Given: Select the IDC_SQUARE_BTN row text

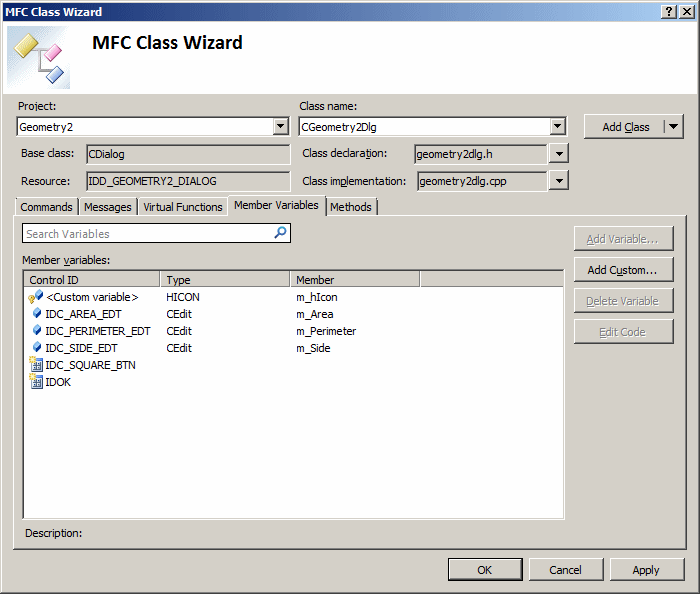Looking at the screenshot, I should click(x=91, y=365).
